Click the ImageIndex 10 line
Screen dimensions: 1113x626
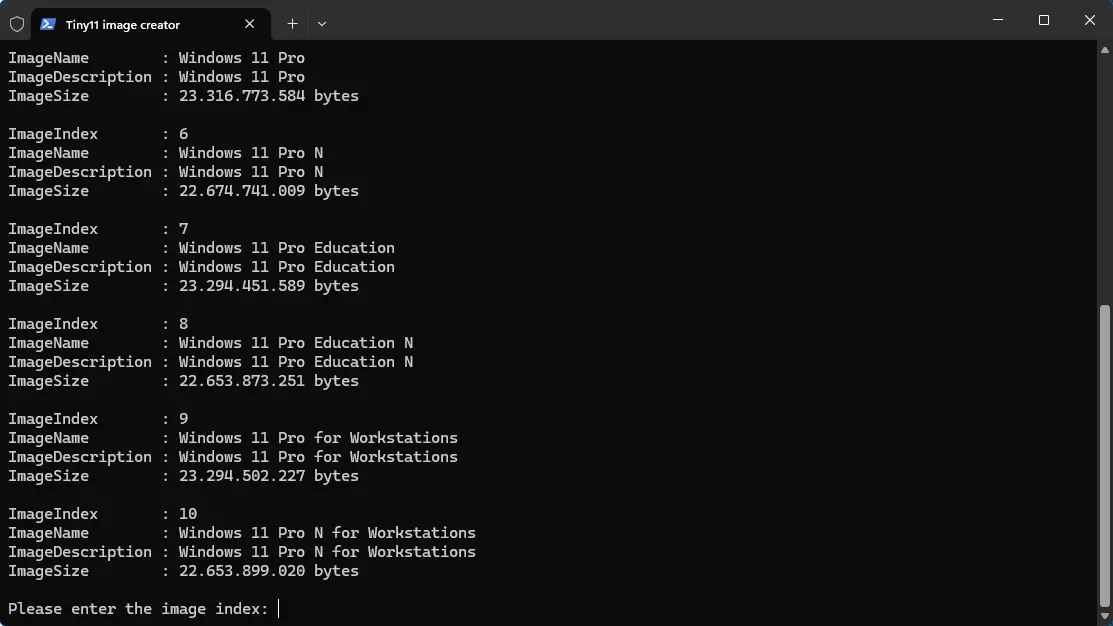click(98, 514)
